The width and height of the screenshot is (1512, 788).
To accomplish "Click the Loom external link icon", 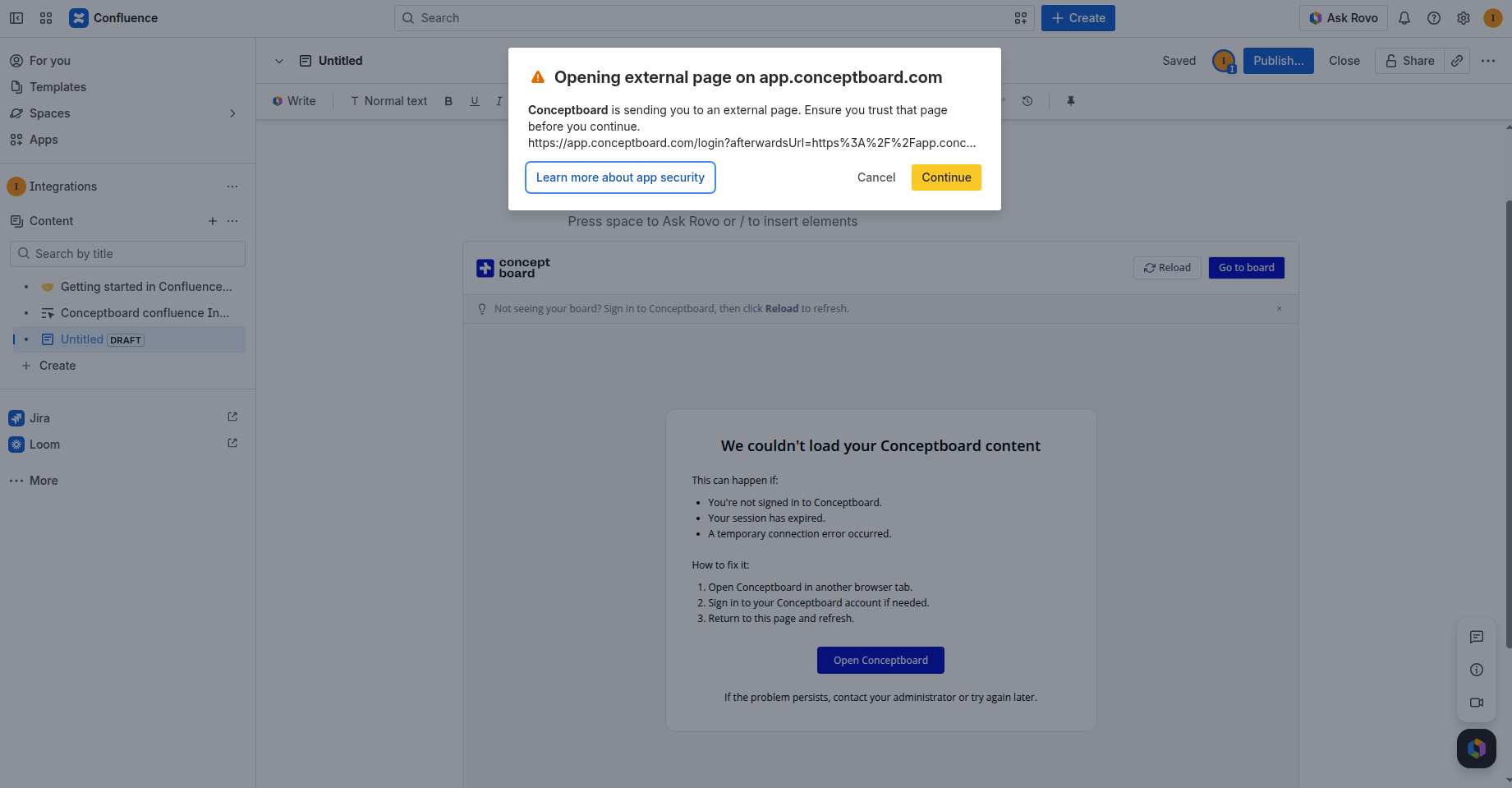I will pyautogui.click(x=232, y=444).
